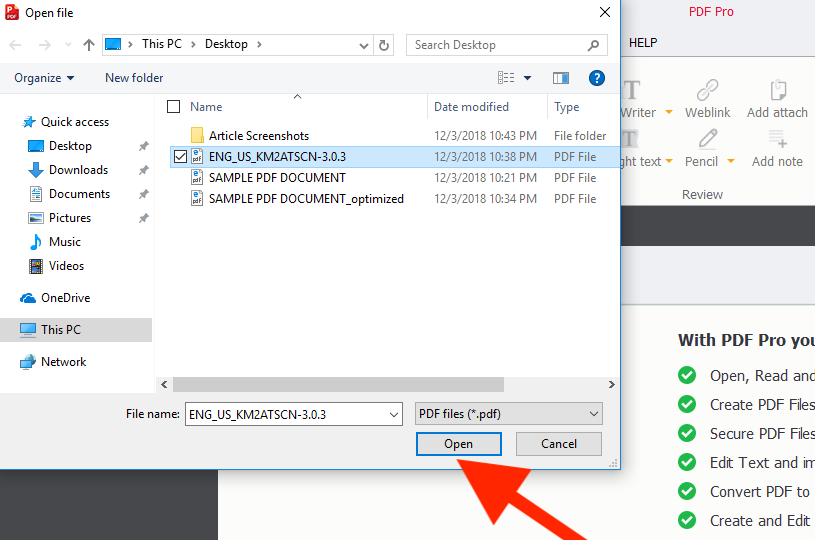815x540 pixels.
Task: Click the Search Desktop field
Action: (497, 45)
